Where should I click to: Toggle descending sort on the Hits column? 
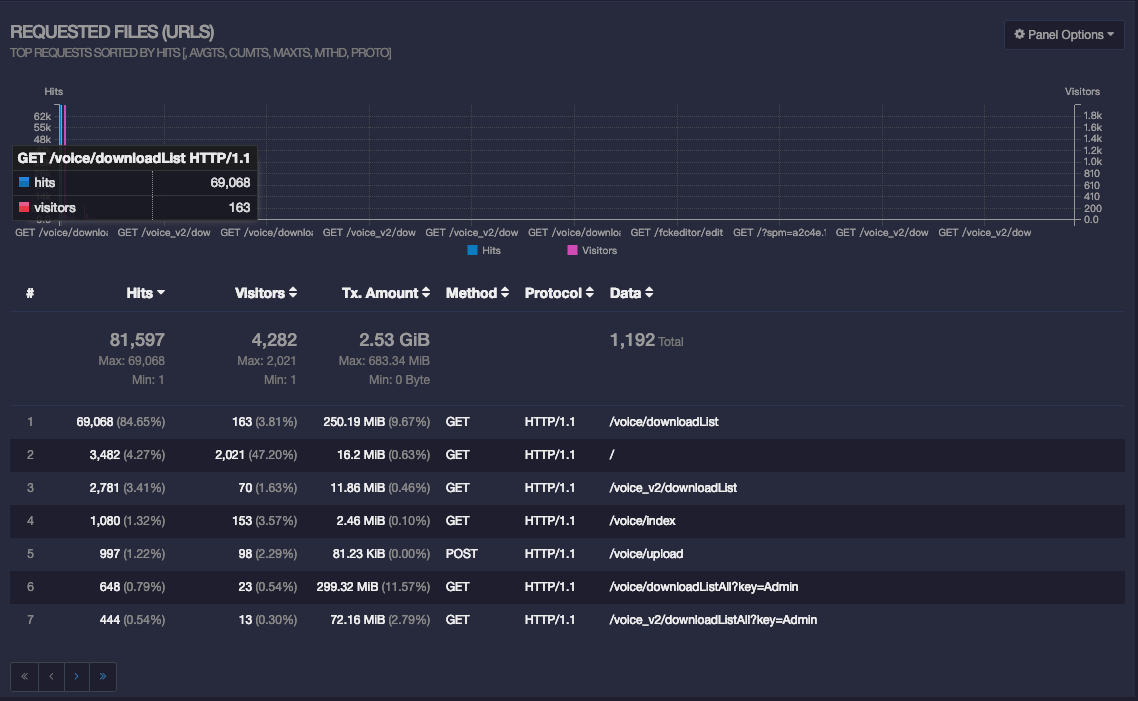pyautogui.click(x=160, y=292)
